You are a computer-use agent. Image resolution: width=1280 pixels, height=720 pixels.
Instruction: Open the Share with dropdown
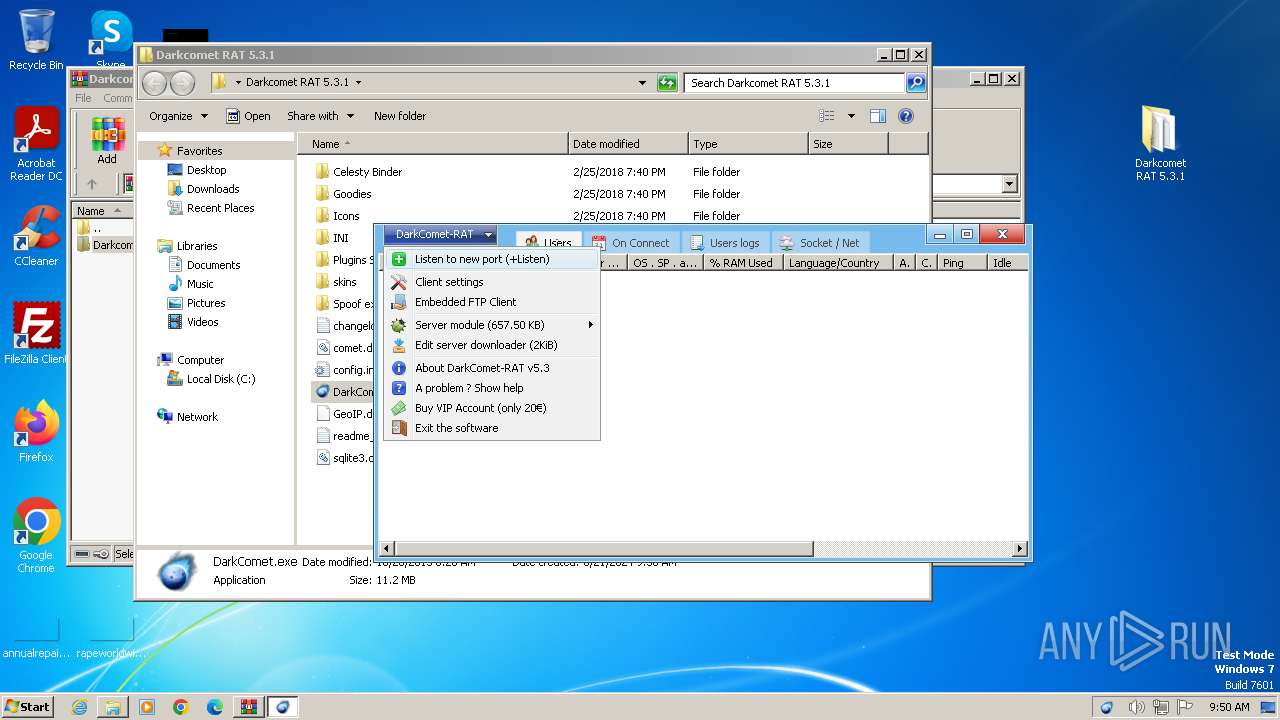pyautogui.click(x=320, y=116)
